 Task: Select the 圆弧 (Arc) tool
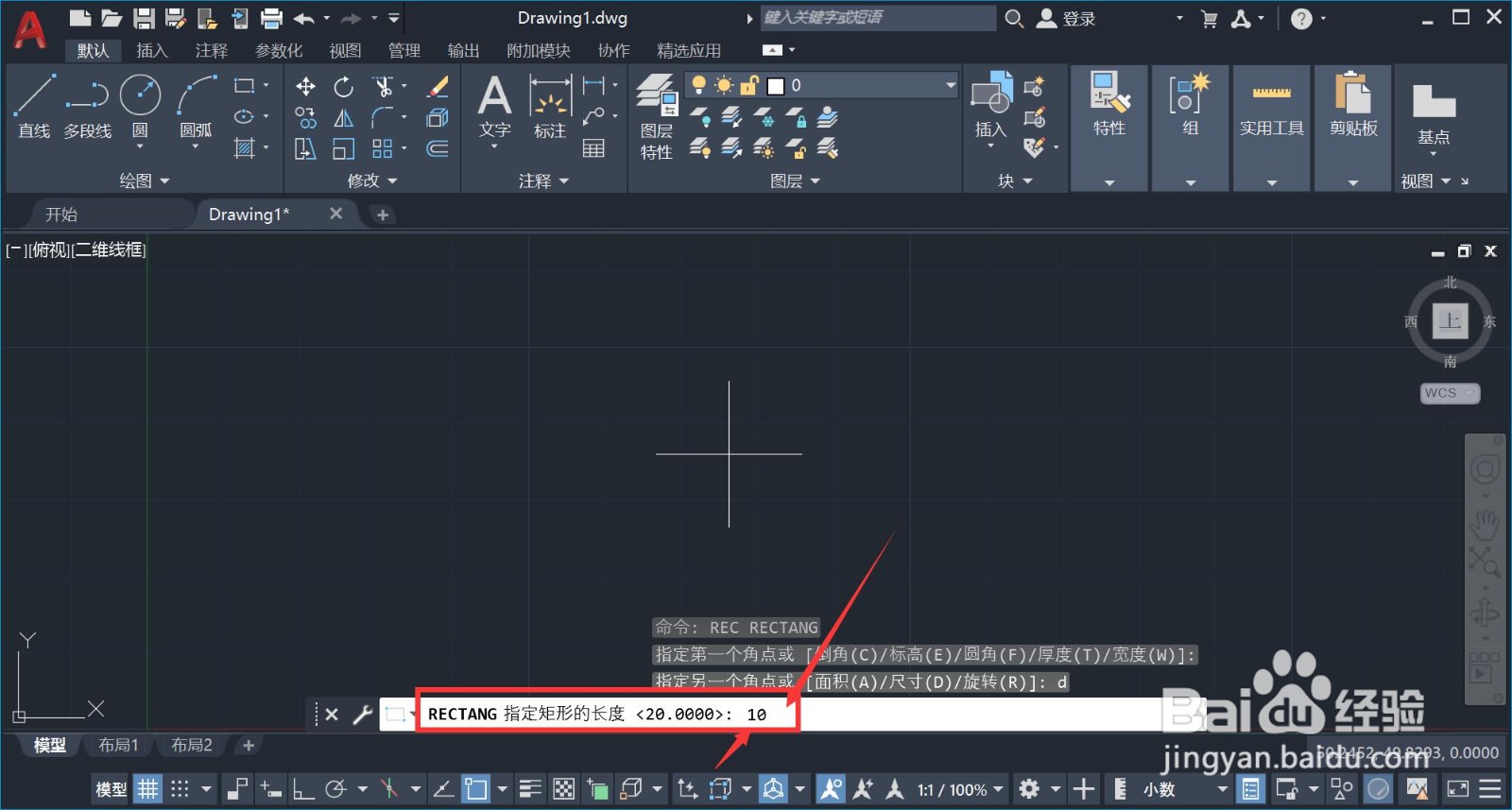click(196, 107)
